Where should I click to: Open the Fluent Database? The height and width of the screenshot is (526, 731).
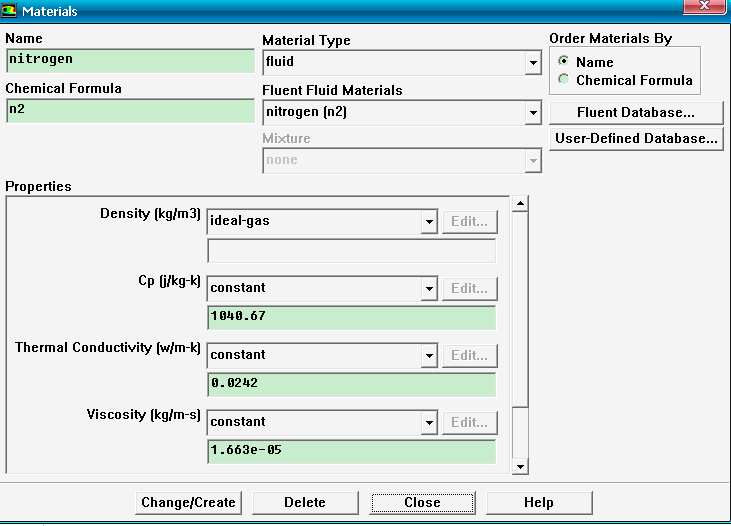635,112
